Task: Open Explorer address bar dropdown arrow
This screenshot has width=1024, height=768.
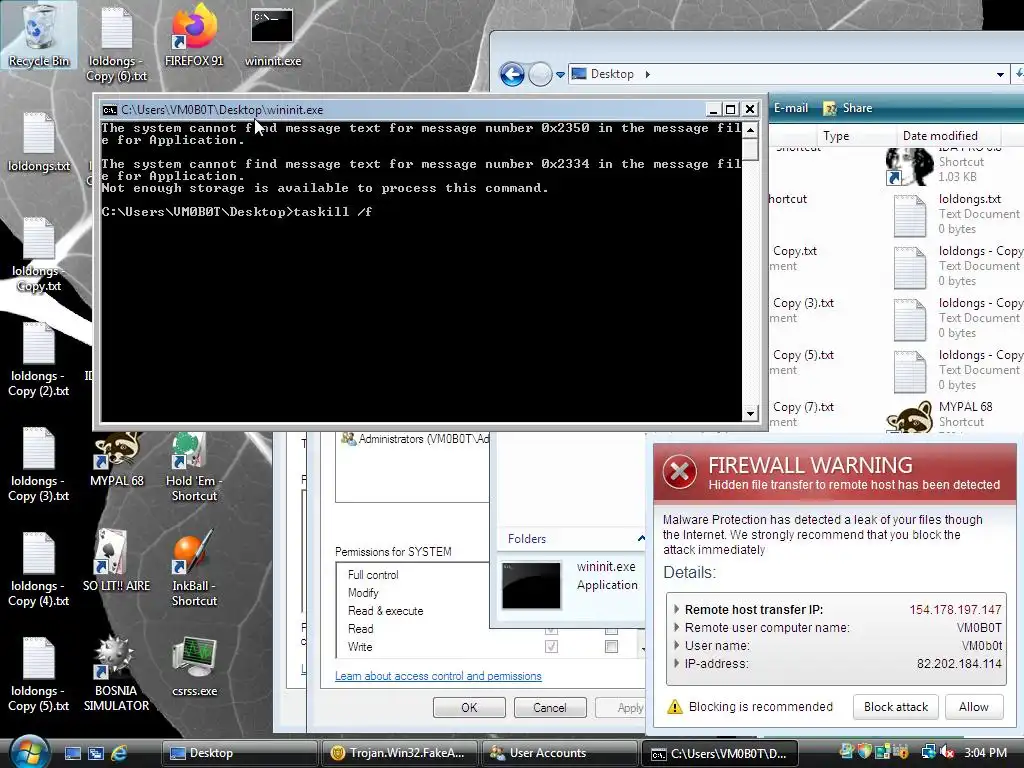Action: click(x=1000, y=74)
